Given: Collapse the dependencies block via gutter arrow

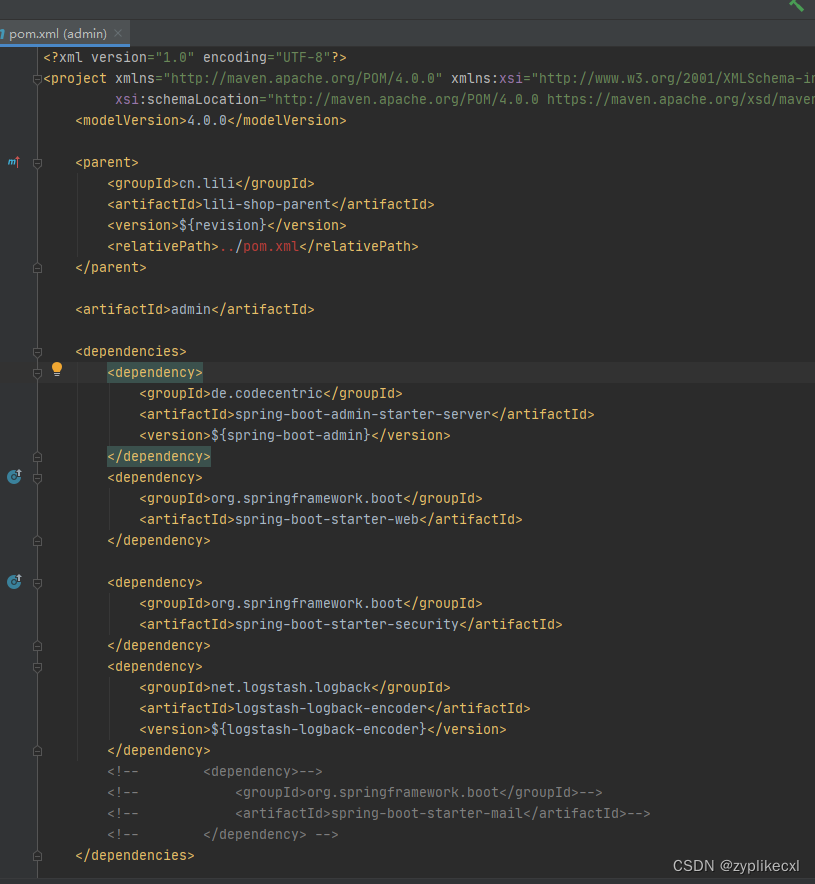Looking at the screenshot, I should tap(37, 351).
